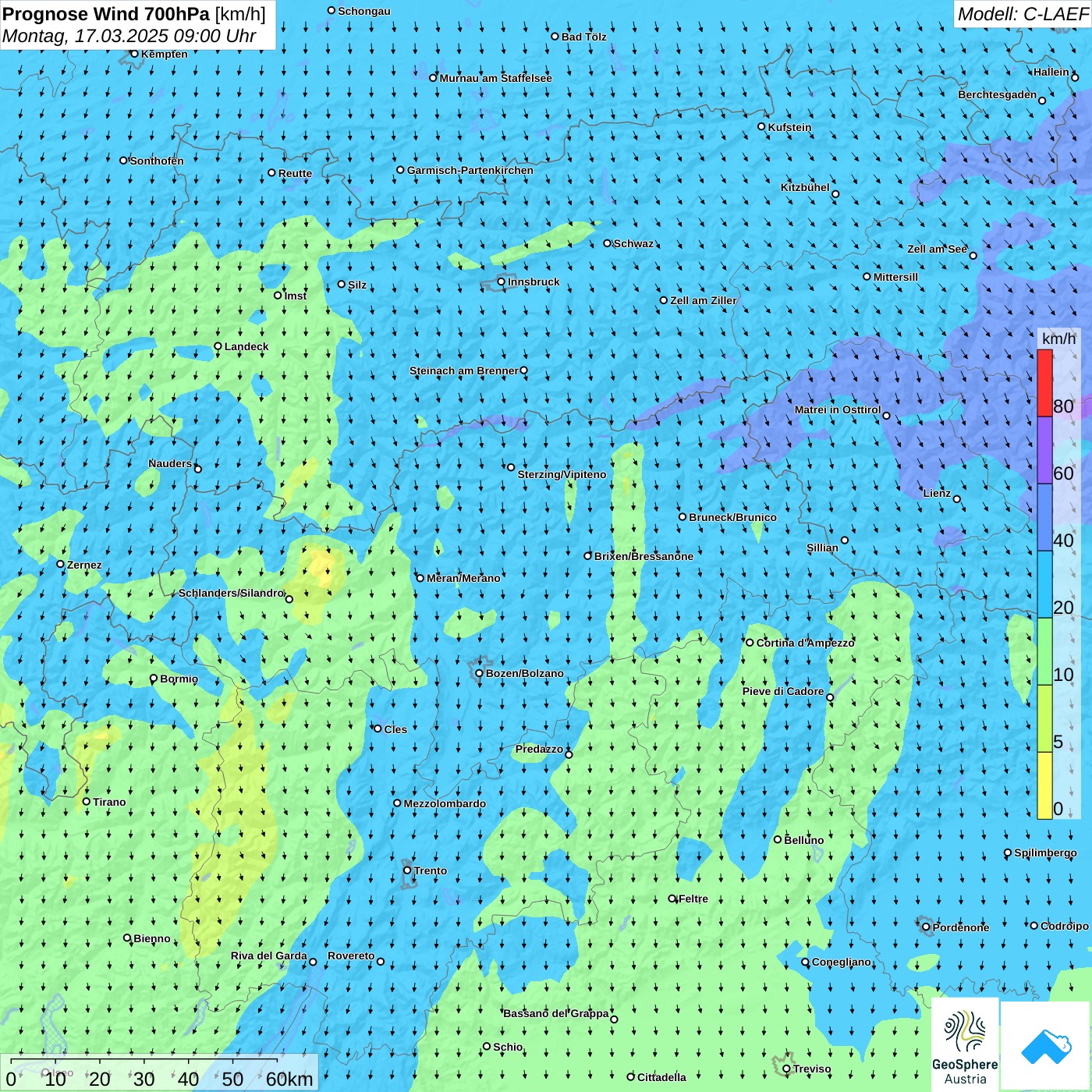The width and height of the screenshot is (1092, 1092).
Task: Click the purple 60–80 km/h legend swatch
Action: pos(1044,450)
